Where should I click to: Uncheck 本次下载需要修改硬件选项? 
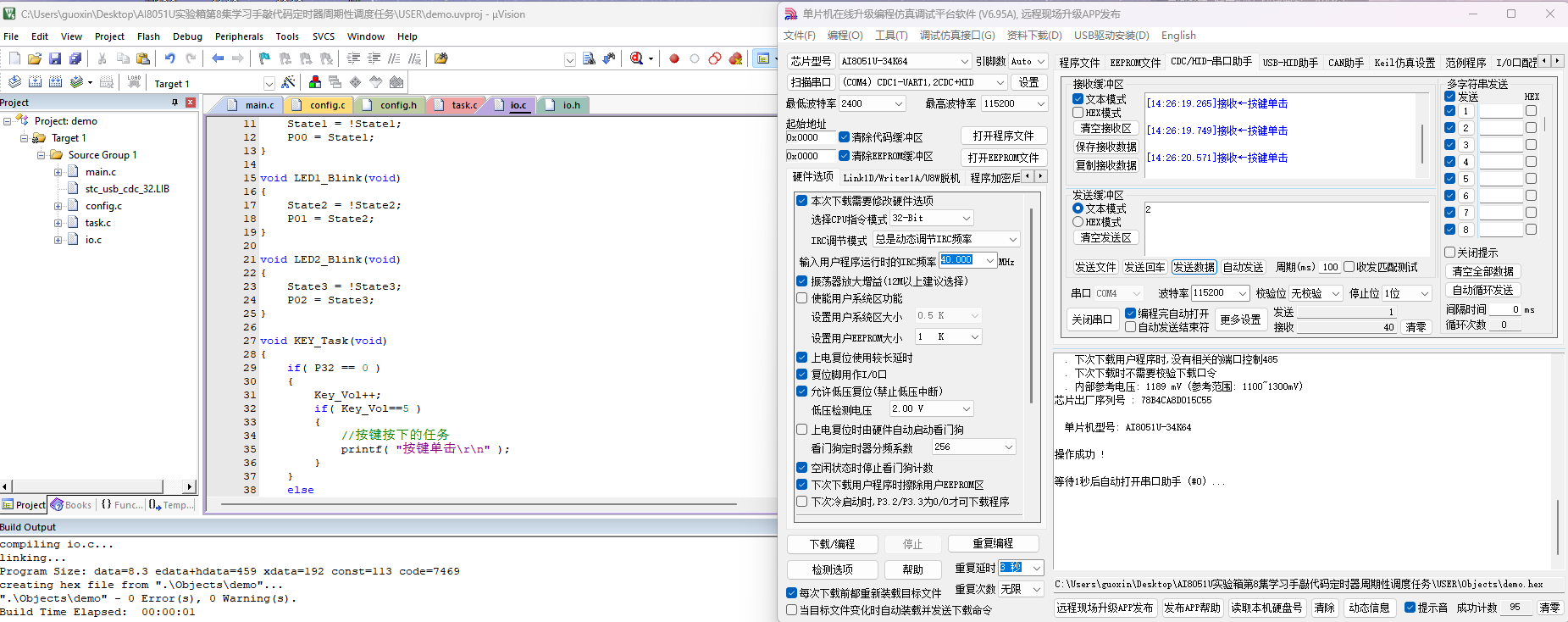point(802,201)
